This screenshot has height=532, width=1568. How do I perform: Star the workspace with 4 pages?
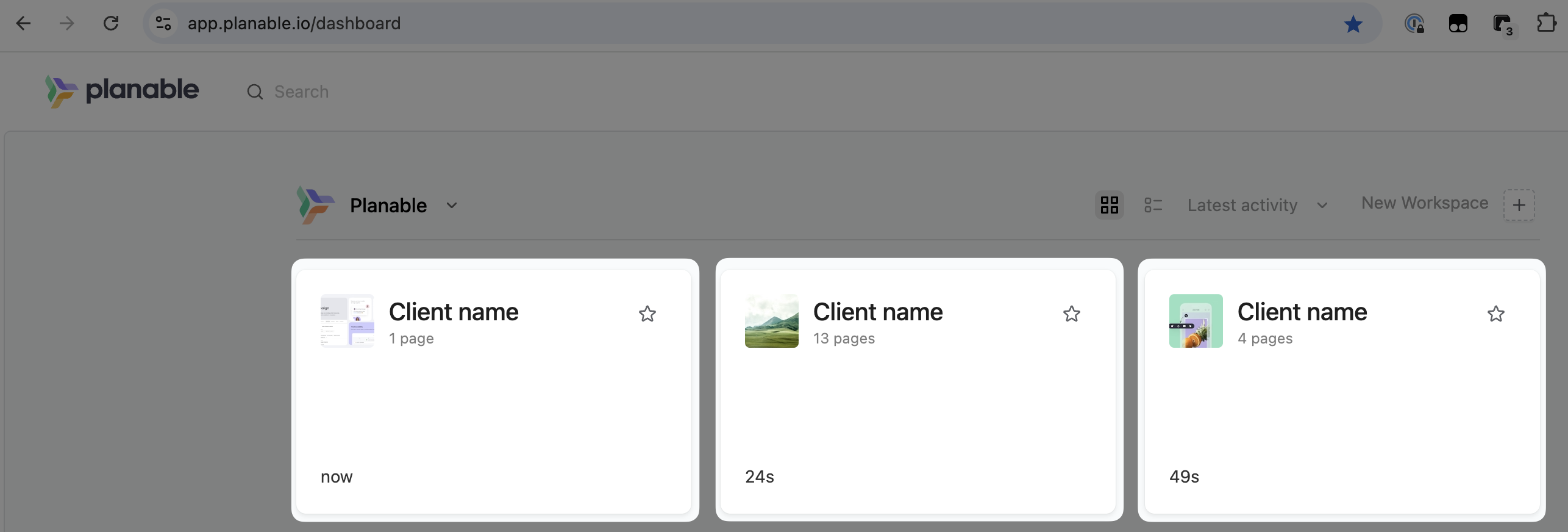point(1495,314)
